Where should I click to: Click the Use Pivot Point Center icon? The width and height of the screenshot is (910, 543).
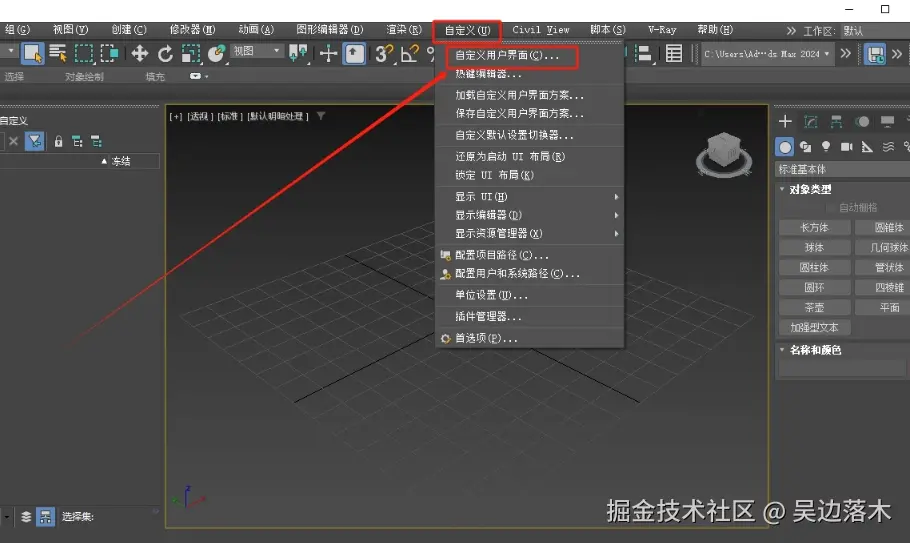[x=298, y=54]
